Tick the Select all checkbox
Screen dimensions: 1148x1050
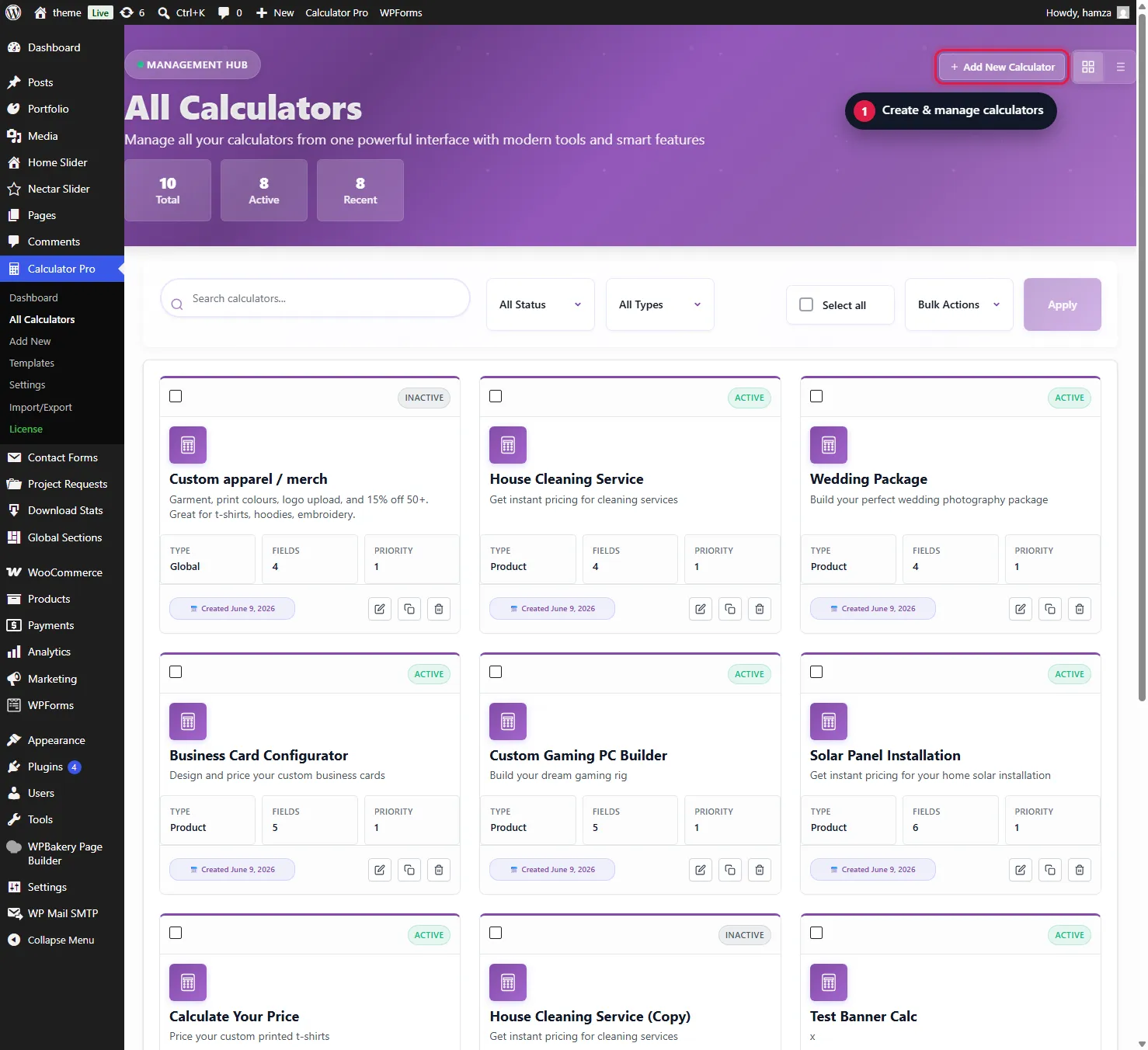click(806, 304)
